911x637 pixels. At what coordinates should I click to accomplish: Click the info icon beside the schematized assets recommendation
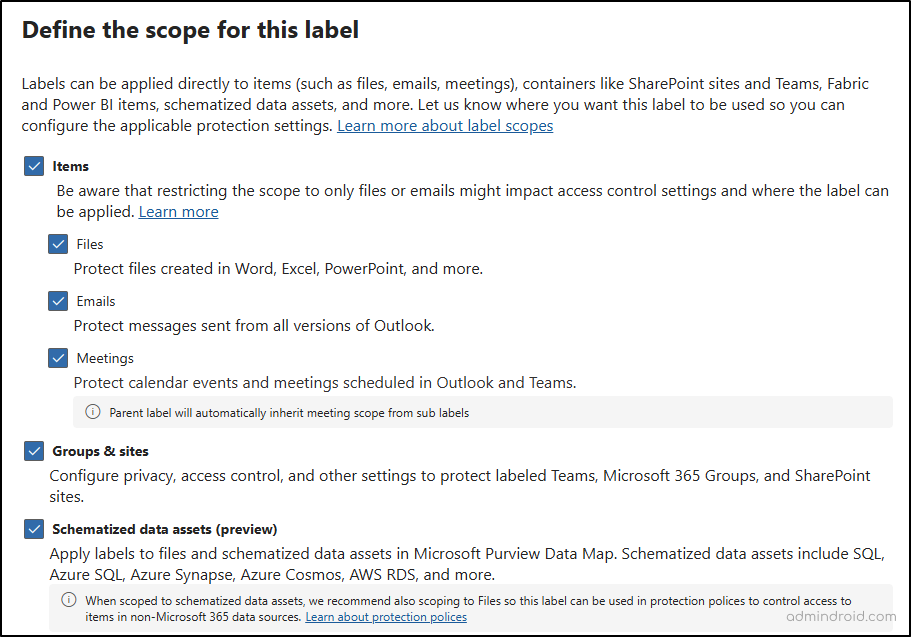point(69,600)
